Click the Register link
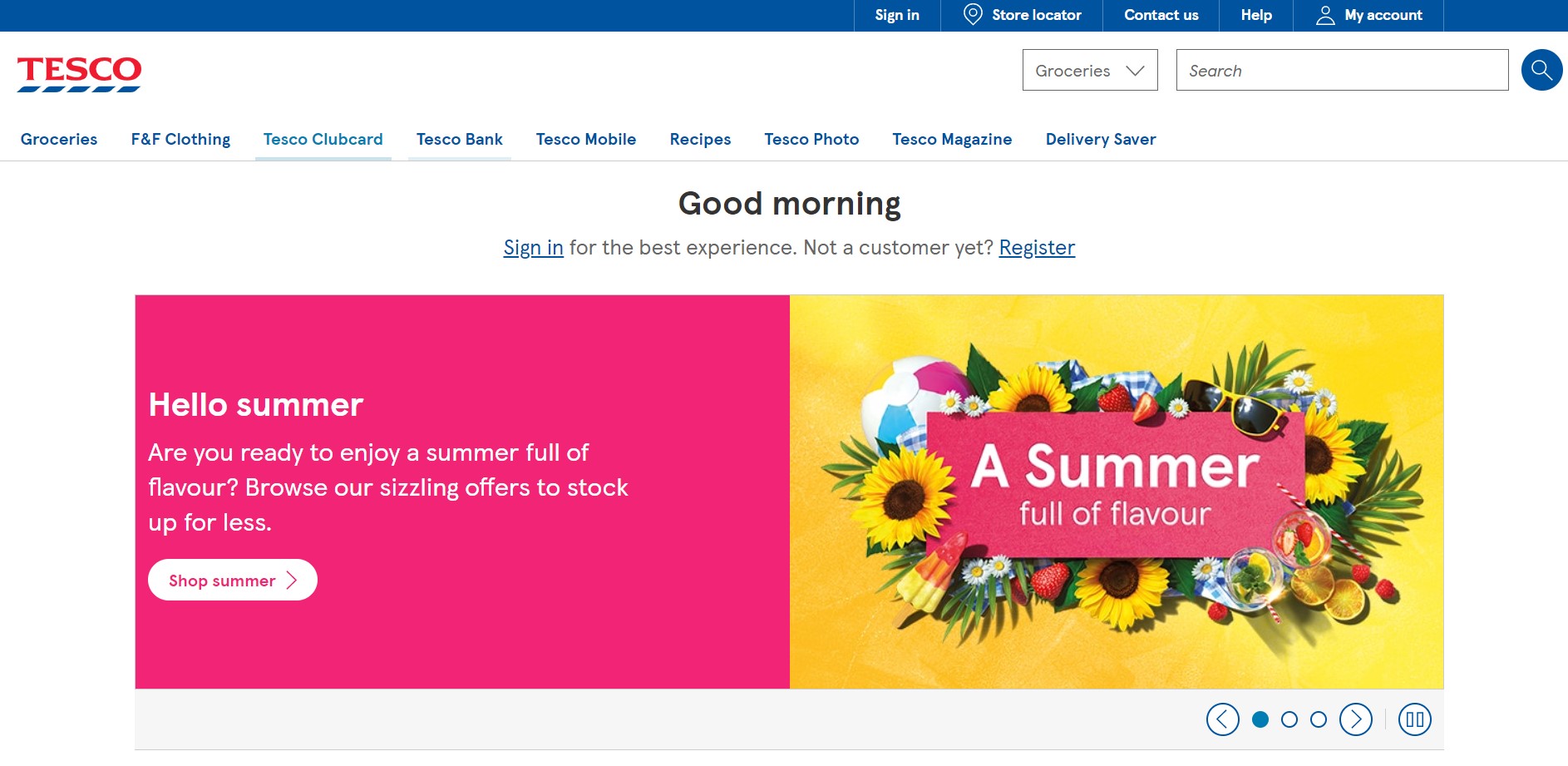The height and width of the screenshot is (766, 1568). pyautogui.click(x=1037, y=248)
